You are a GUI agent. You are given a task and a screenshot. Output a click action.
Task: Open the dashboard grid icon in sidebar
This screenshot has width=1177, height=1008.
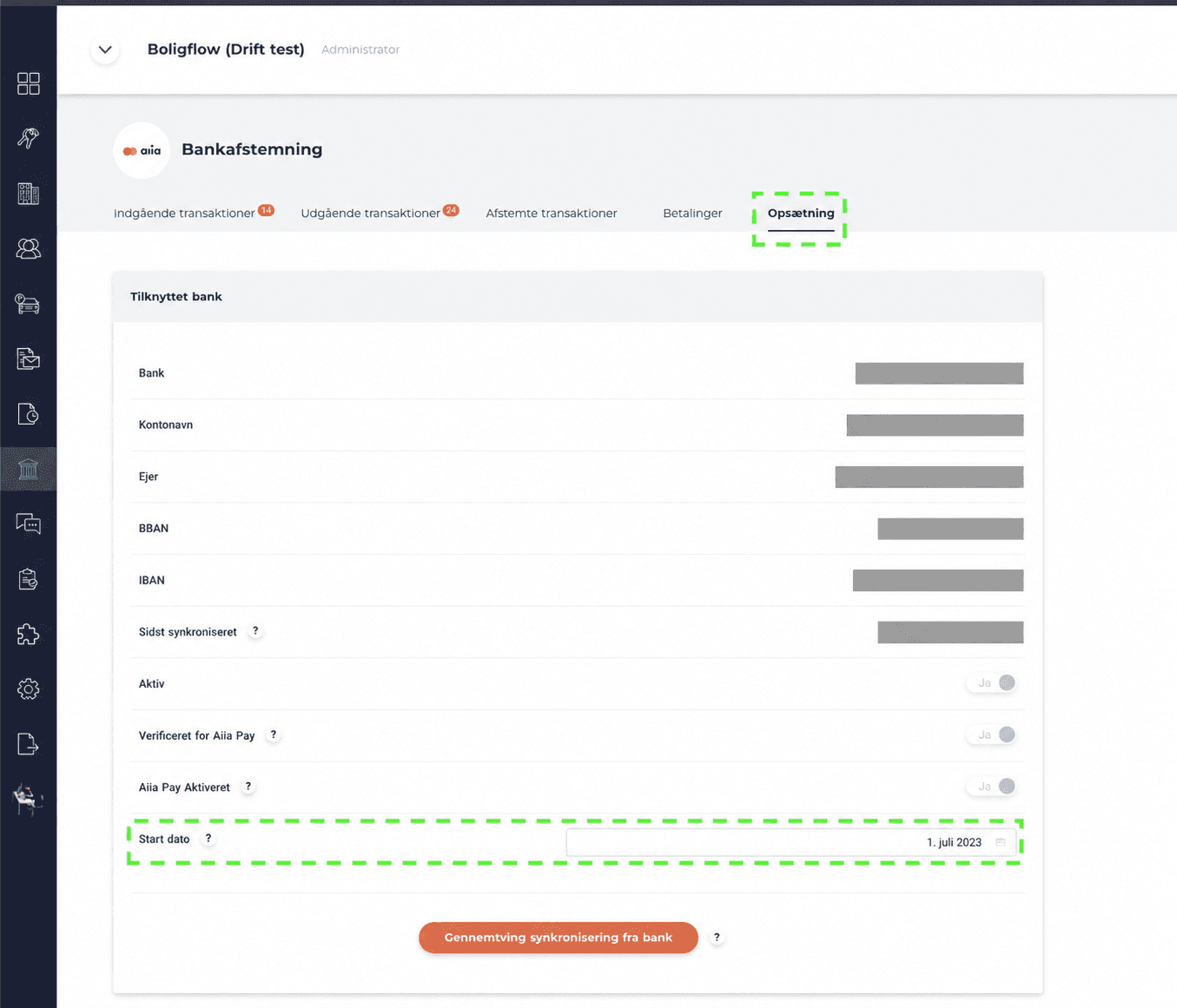click(x=29, y=83)
